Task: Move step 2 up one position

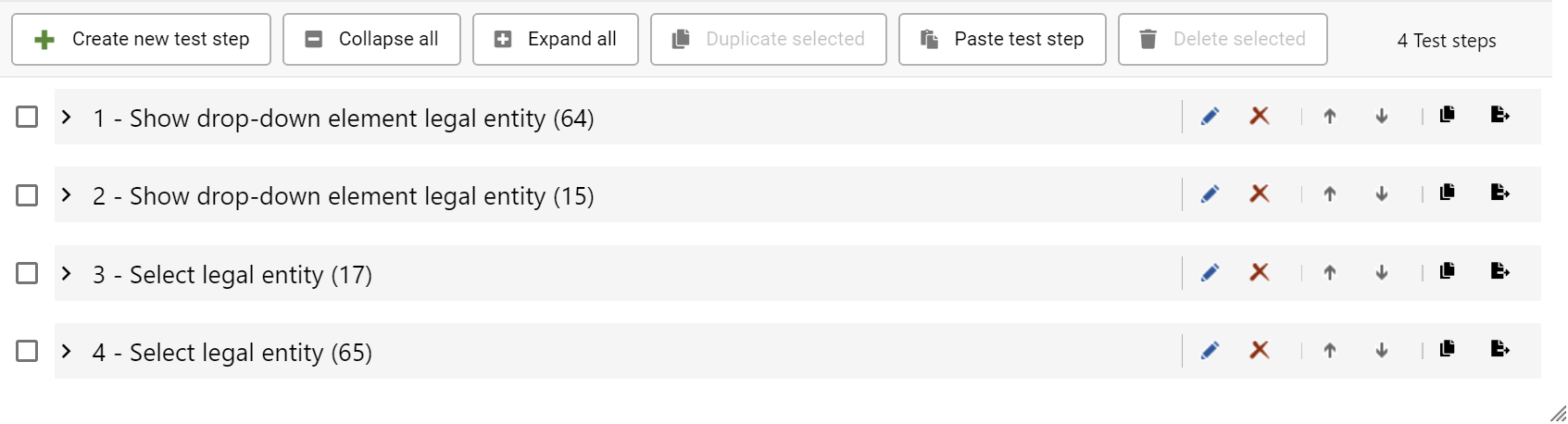Action: [1330, 194]
